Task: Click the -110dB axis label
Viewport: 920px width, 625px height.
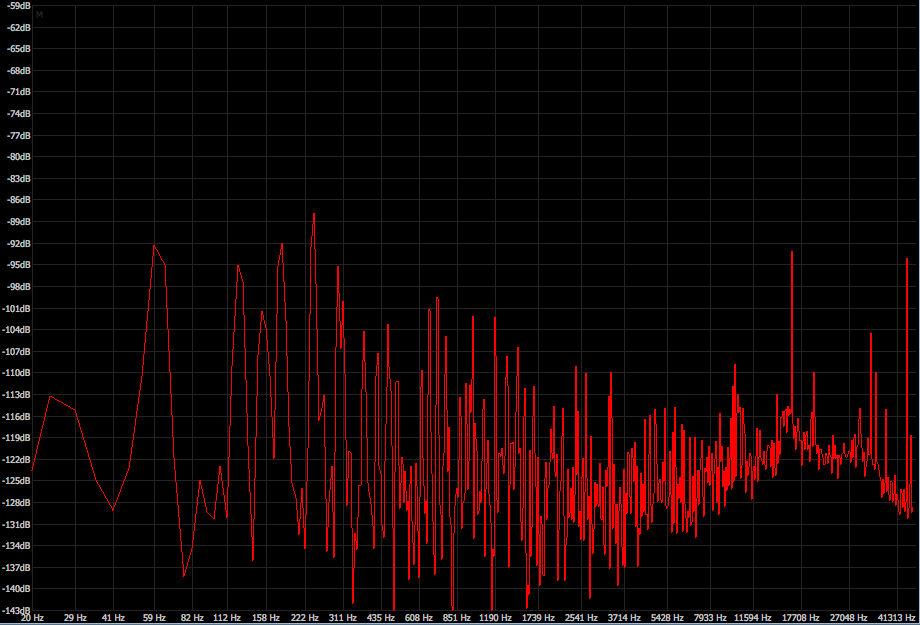Action: (16, 373)
